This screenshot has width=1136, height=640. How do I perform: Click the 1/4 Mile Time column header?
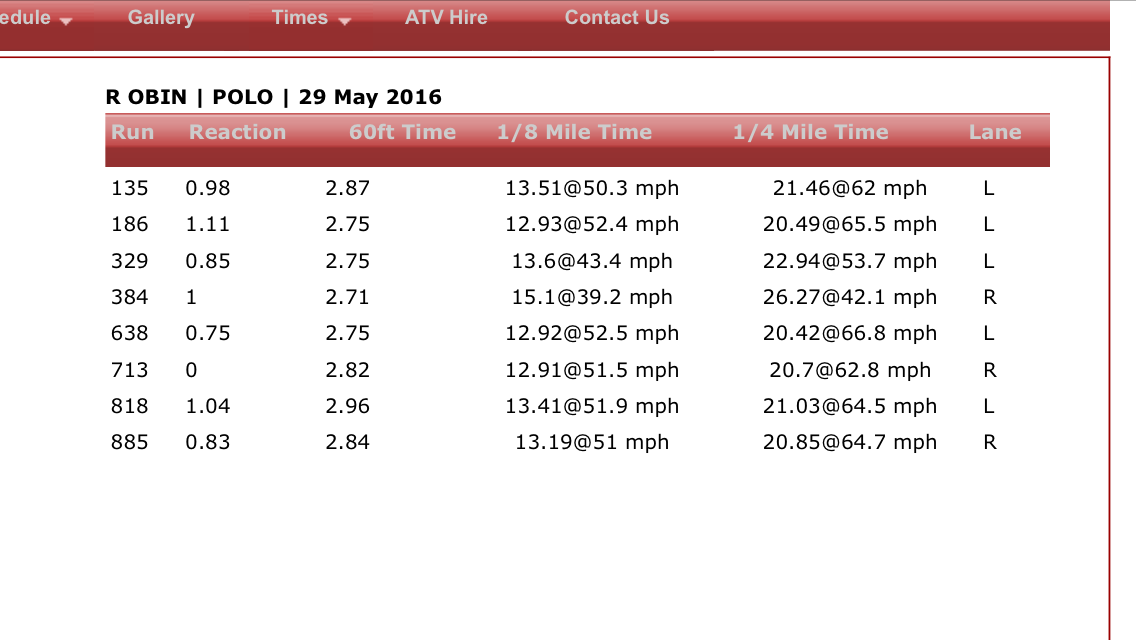[x=810, y=132]
